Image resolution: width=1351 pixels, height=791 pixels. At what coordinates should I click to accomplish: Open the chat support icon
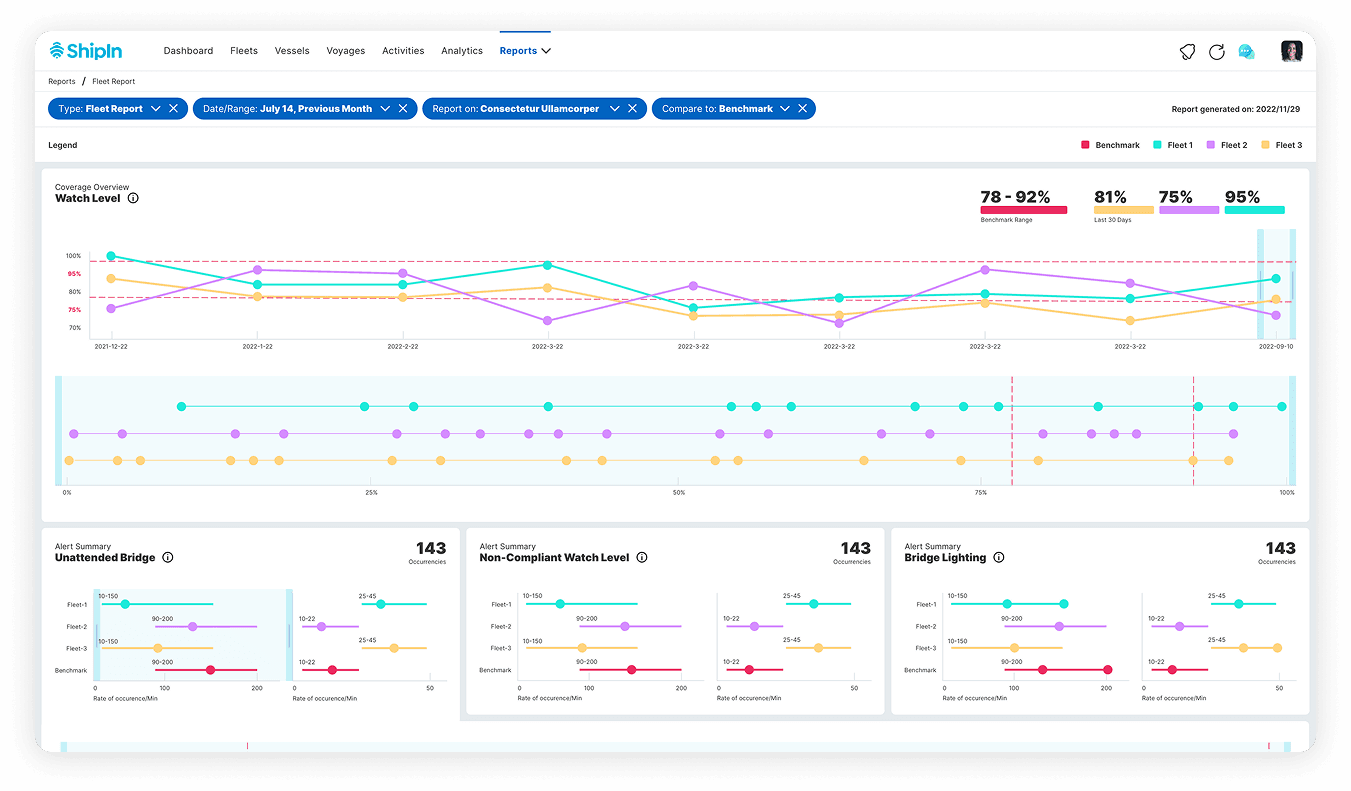tap(1247, 50)
